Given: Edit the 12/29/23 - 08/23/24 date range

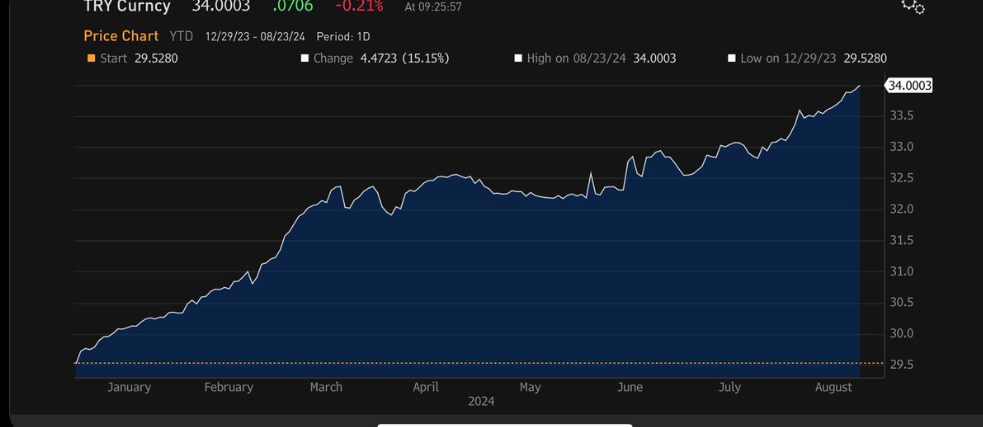Looking at the screenshot, I should (254, 37).
